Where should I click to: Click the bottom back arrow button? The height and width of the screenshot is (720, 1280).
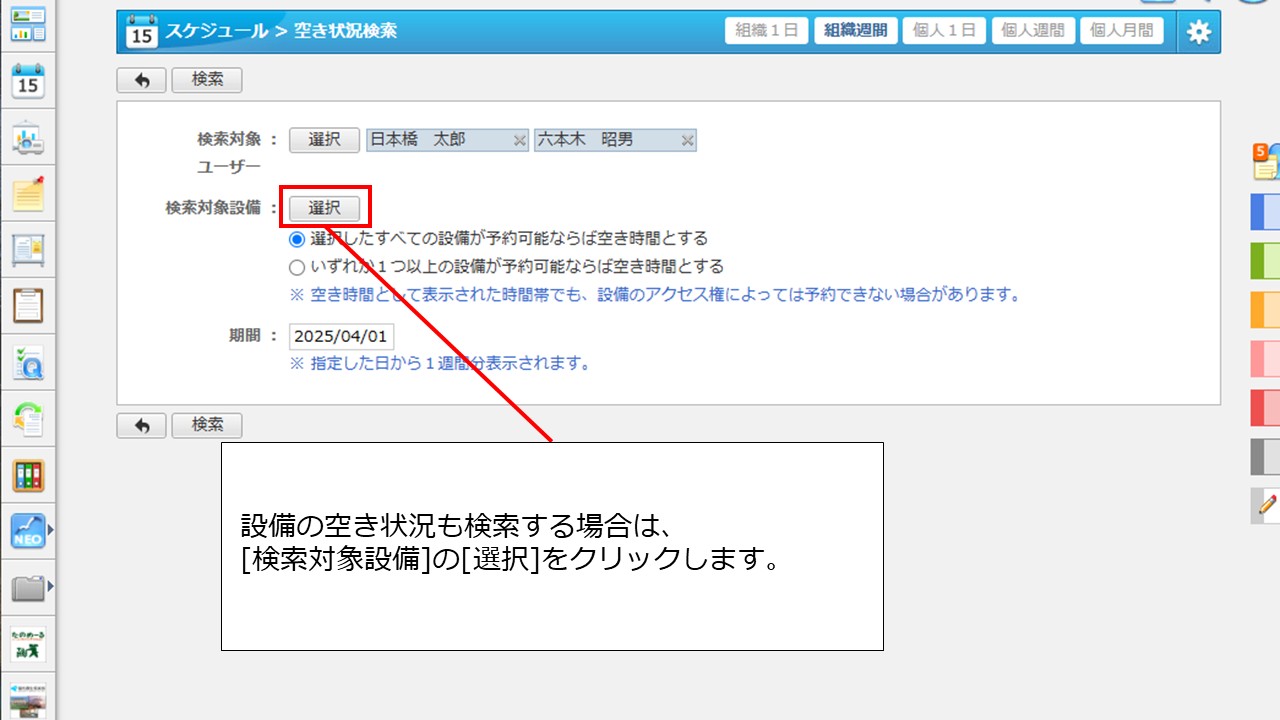[142, 425]
